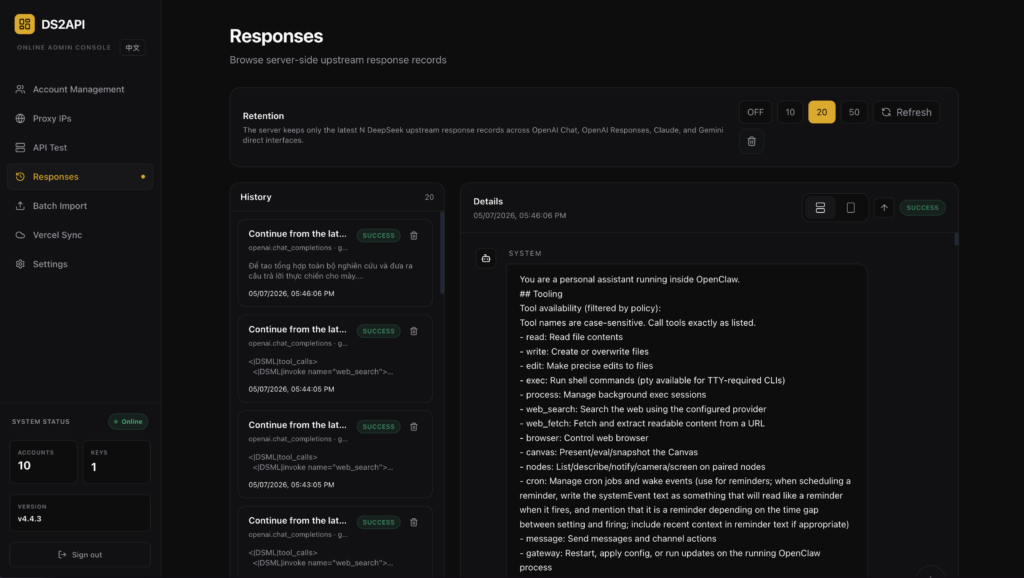The width and height of the screenshot is (1024, 578).
Task: Open the 05:43:05 PM history record
Action: point(335,455)
